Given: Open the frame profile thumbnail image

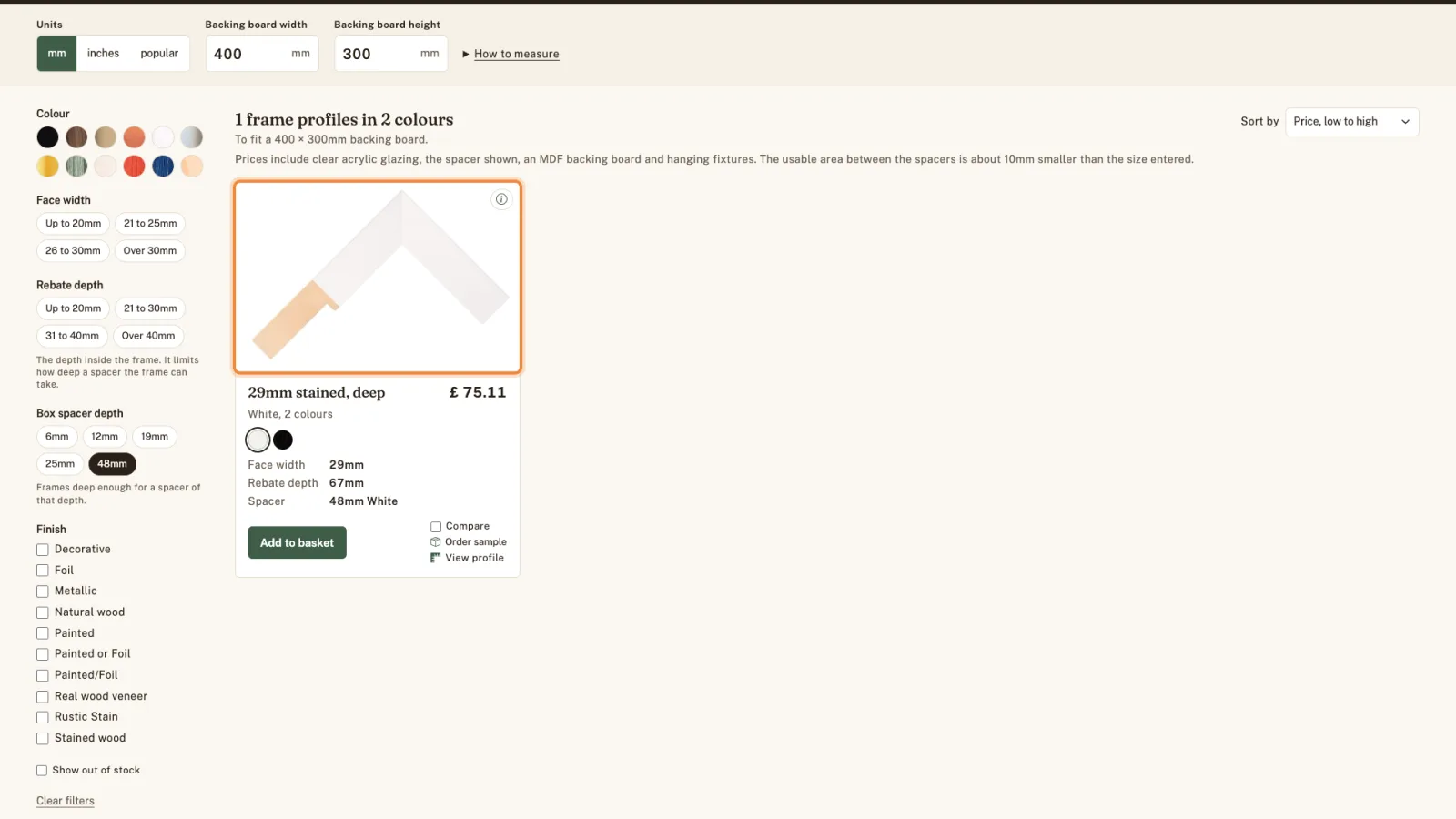Looking at the screenshot, I should (x=378, y=278).
